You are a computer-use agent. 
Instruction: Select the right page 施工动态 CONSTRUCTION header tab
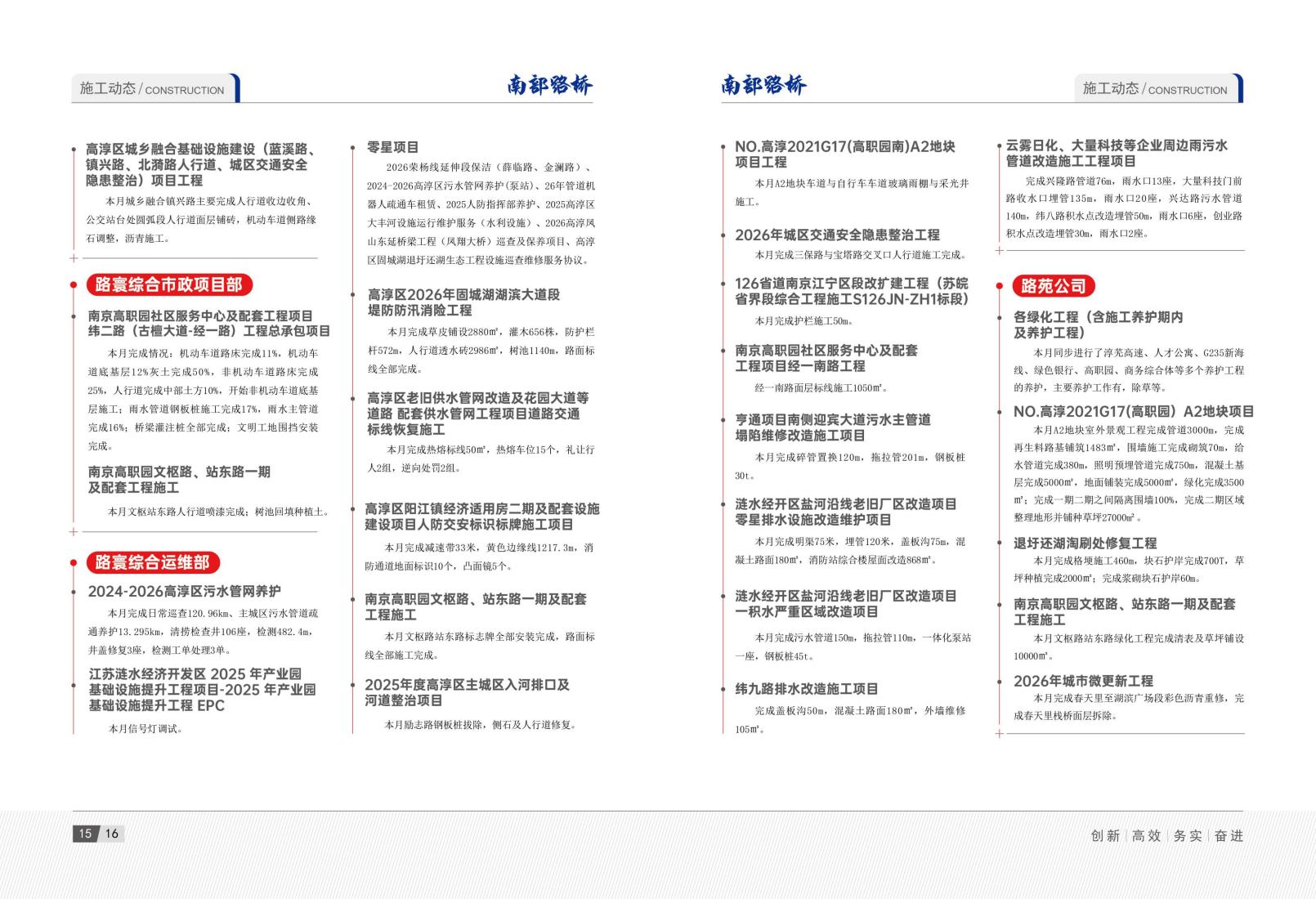click(1159, 88)
